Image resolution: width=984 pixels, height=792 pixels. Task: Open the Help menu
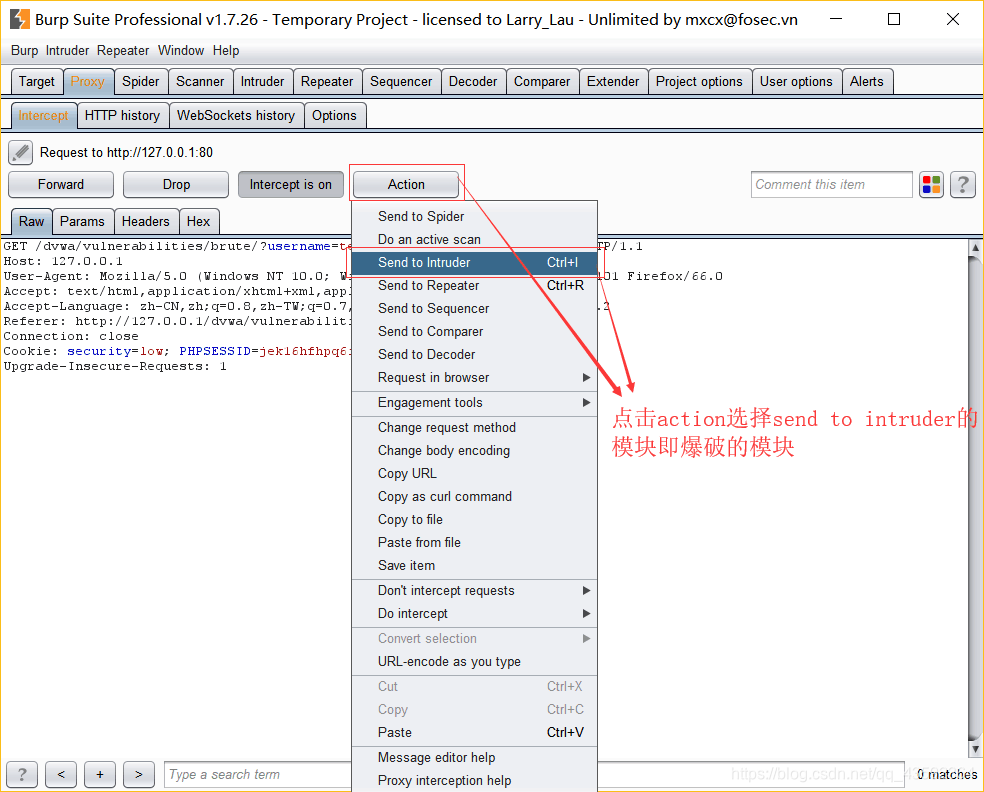click(x=226, y=50)
